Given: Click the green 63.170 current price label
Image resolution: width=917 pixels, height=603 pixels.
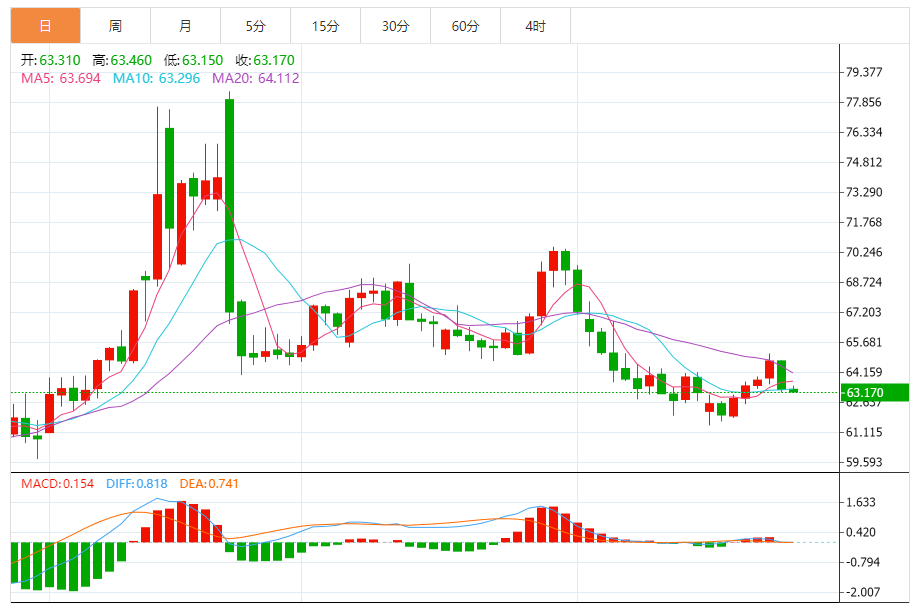Looking at the screenshot, I should tap(874, 392).
